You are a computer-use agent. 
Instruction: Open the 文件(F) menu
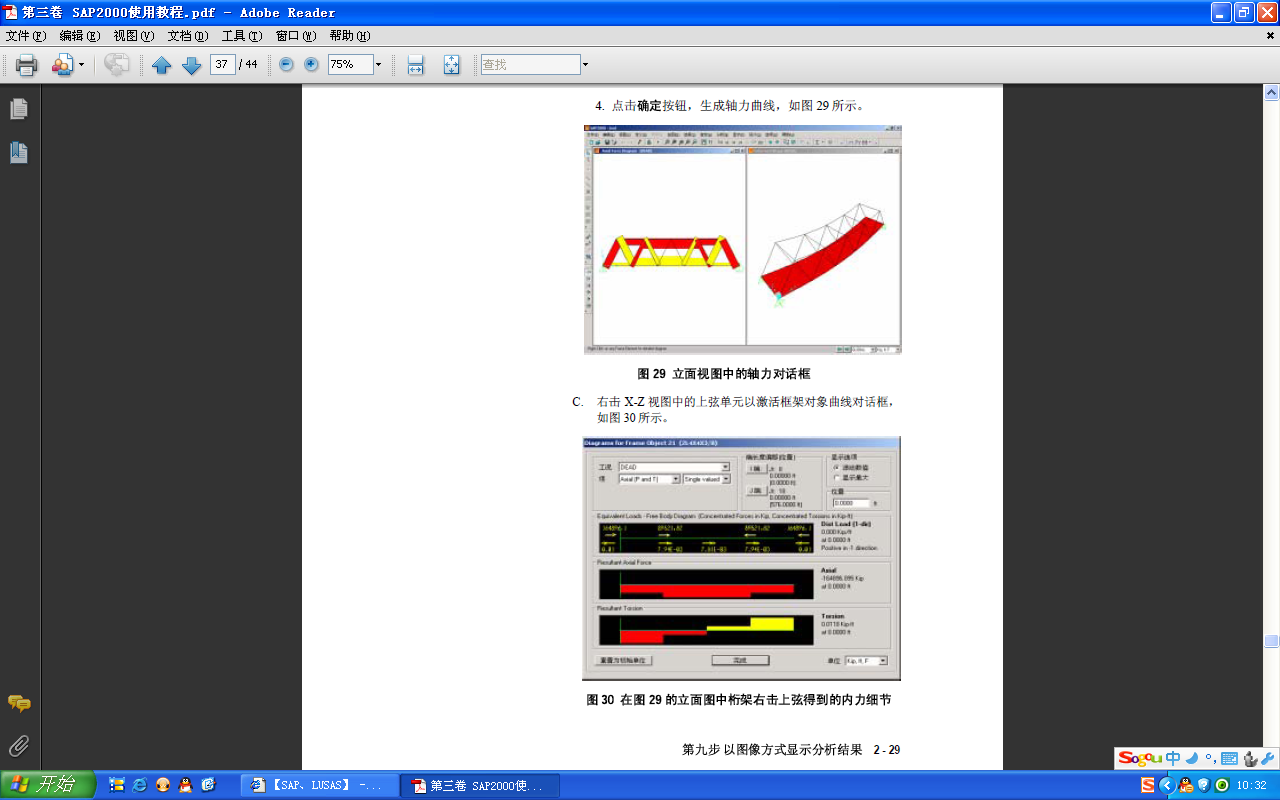coord(26,36)
